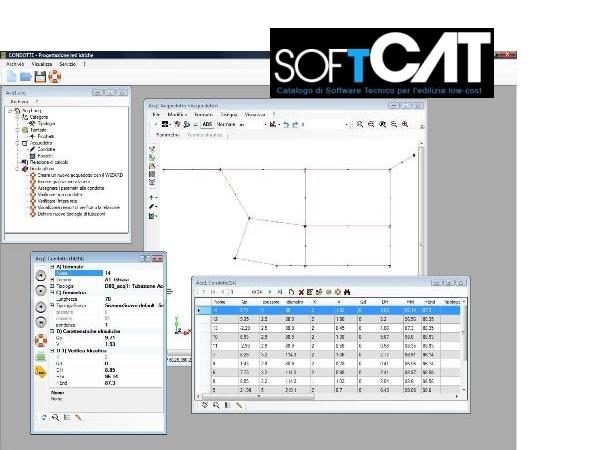Screen dimensions: 600x450
Task: Click the drawing canvas vertical scrollbar
Action: (x=421, y=209)
